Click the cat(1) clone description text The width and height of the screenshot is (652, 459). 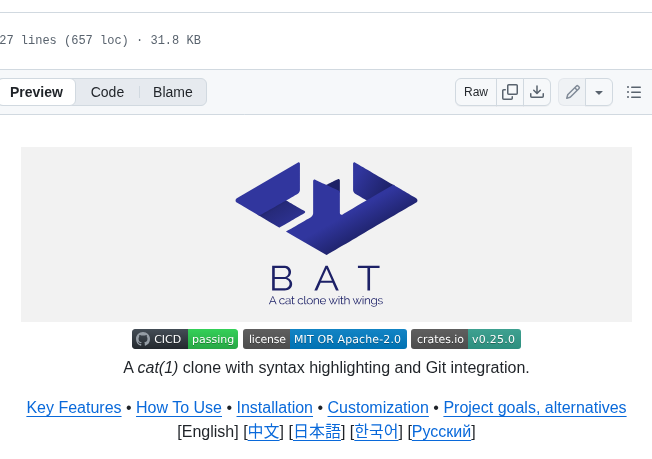(326, 368)
